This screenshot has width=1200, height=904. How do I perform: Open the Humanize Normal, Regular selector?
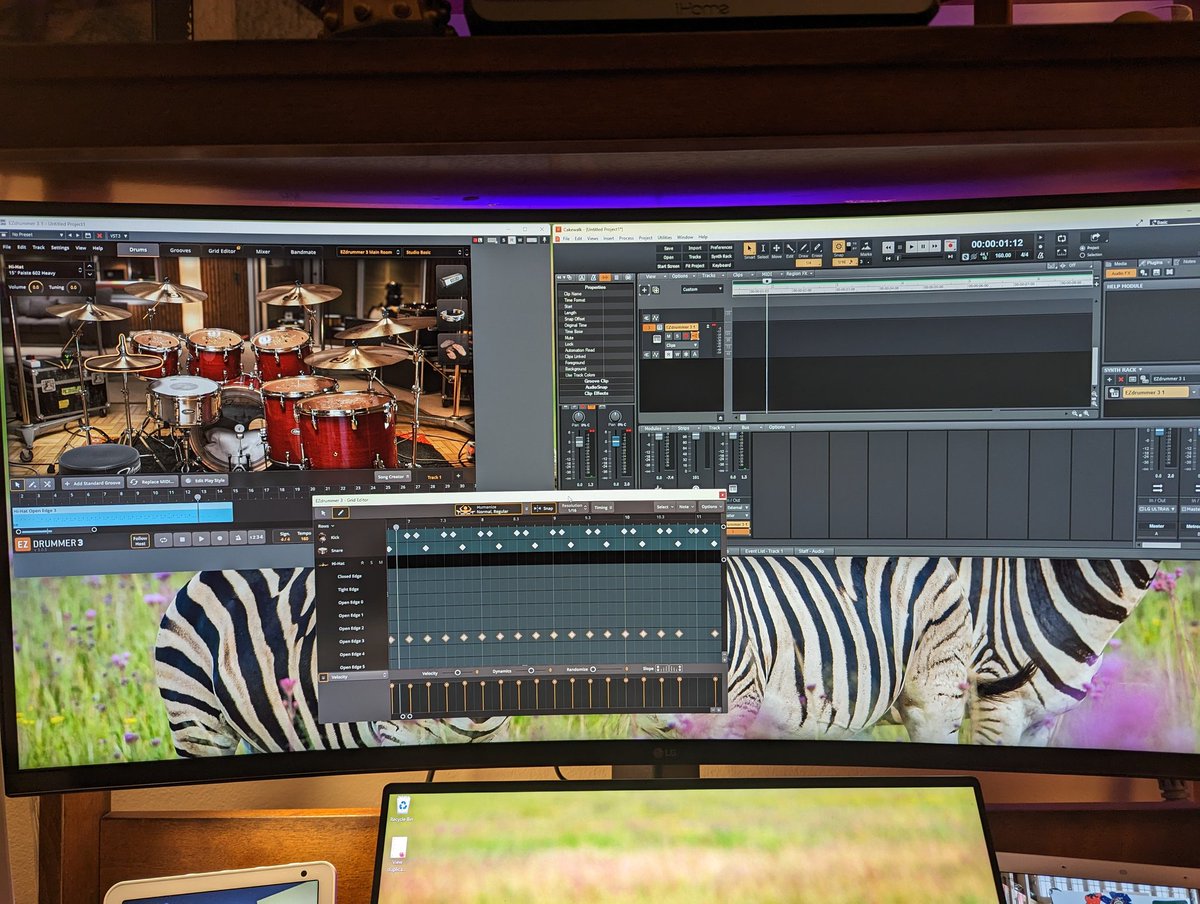point(488,509)
